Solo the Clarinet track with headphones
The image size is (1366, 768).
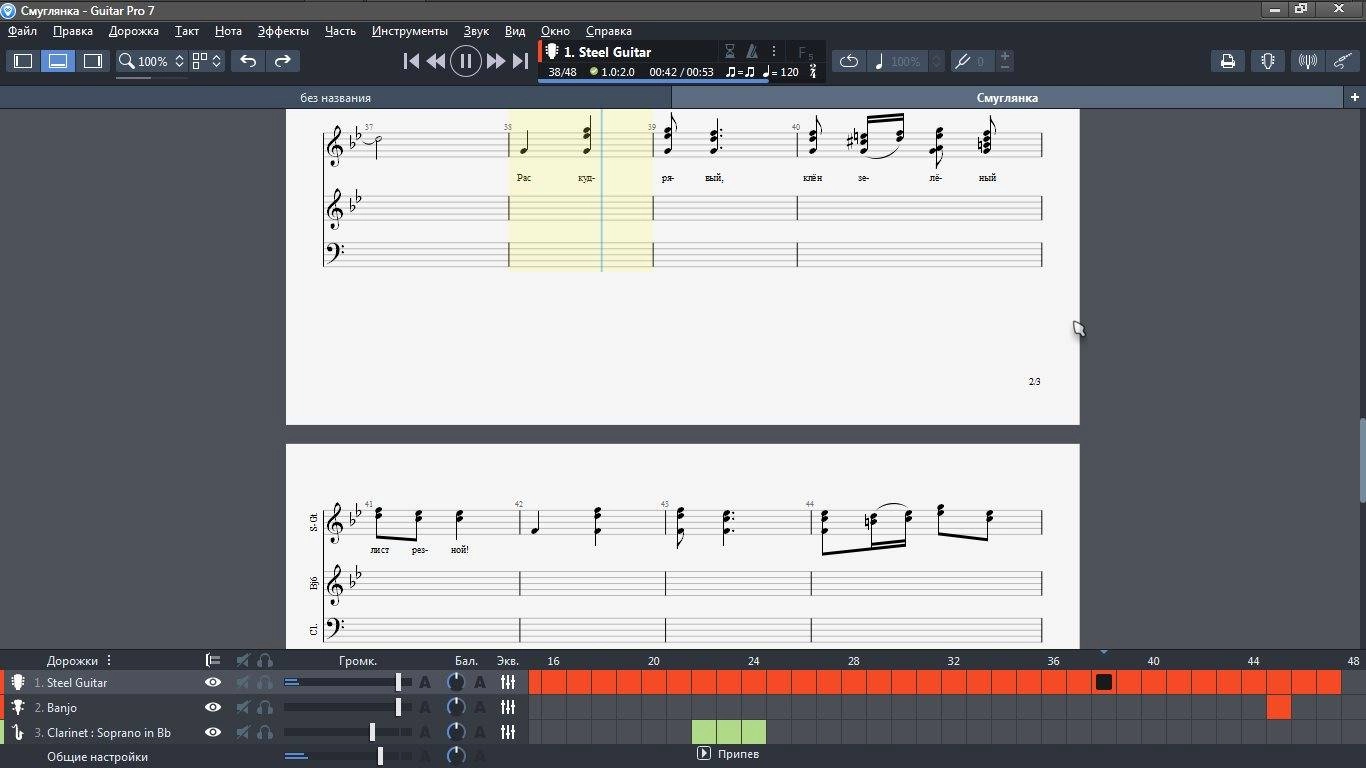click(x=265, y=732)
